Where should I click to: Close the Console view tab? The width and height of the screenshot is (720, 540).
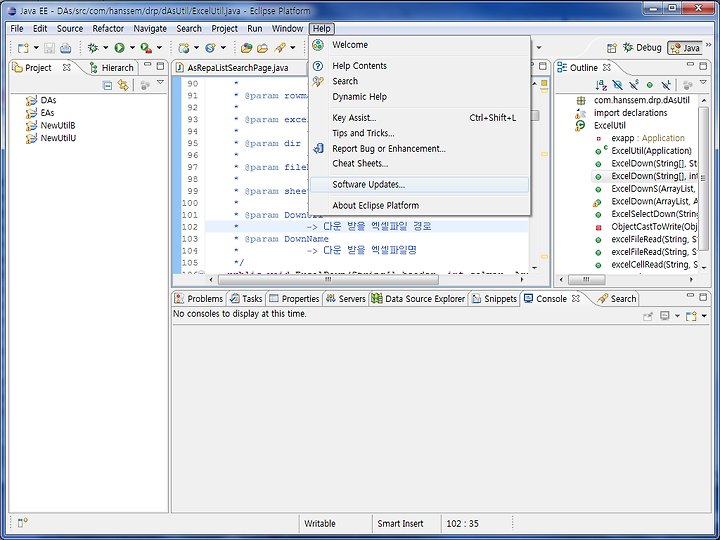[576, 298]
